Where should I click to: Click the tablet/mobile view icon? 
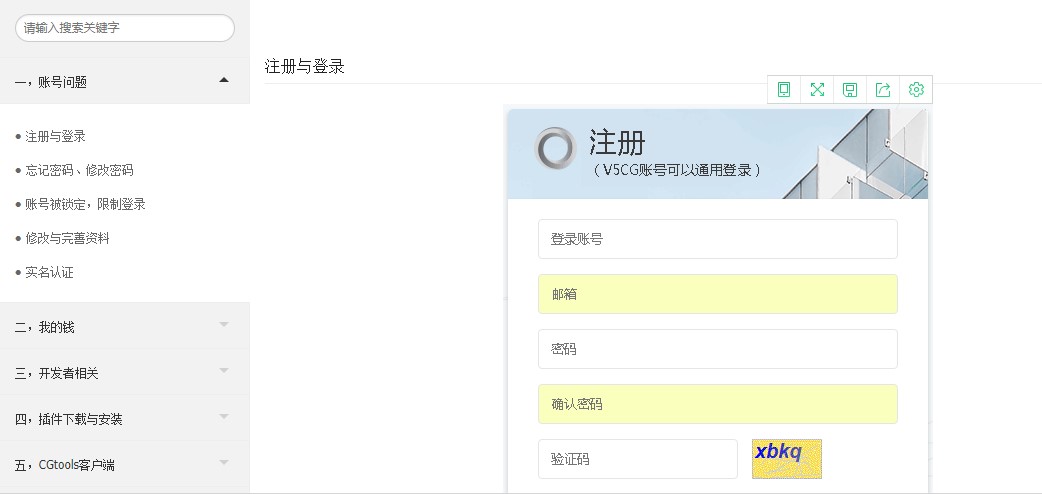(784, 90)
